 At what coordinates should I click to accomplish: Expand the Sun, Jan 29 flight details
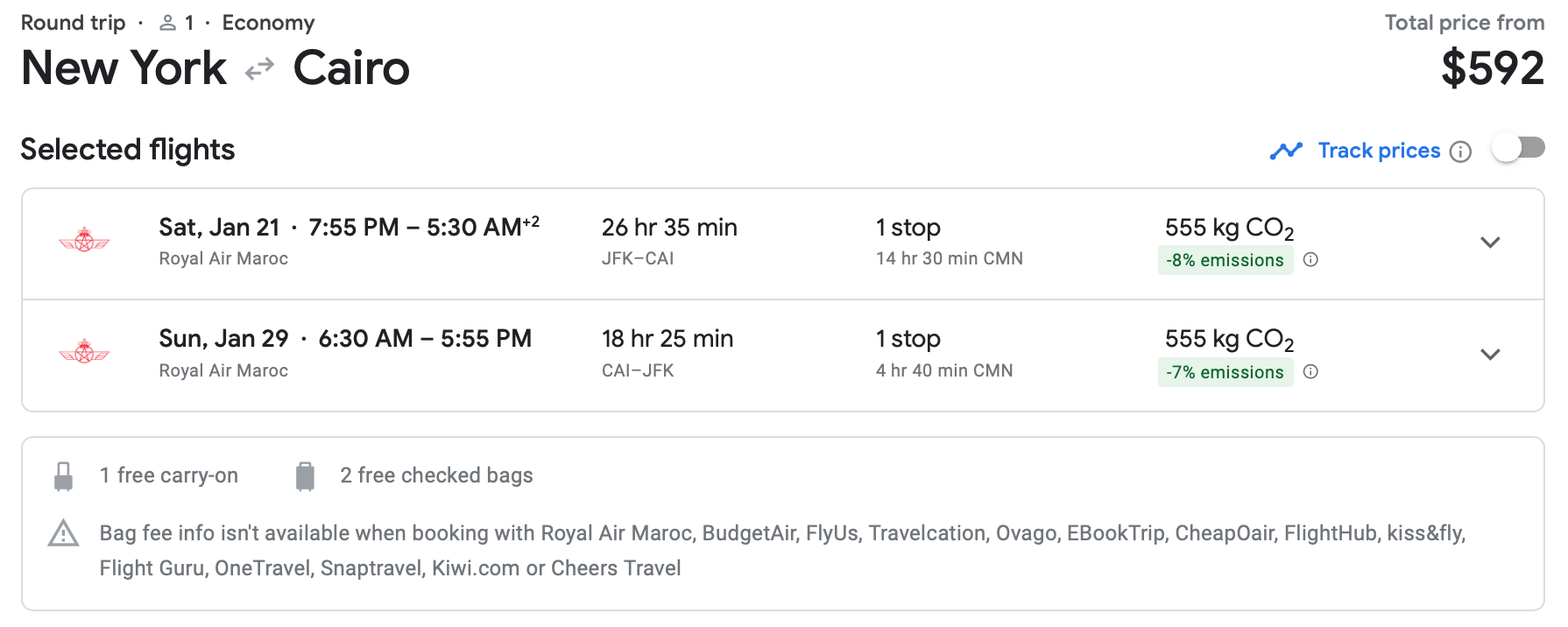1490,355
